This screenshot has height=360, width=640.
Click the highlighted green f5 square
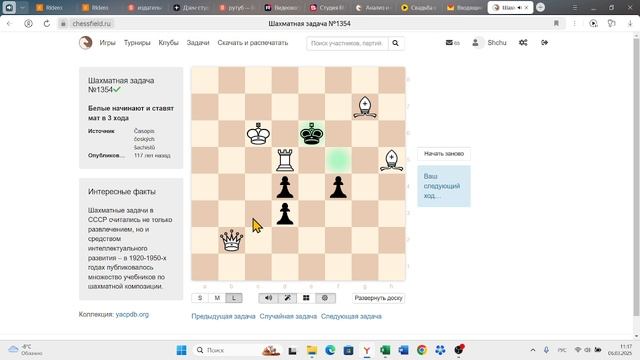tap(338, 160)
